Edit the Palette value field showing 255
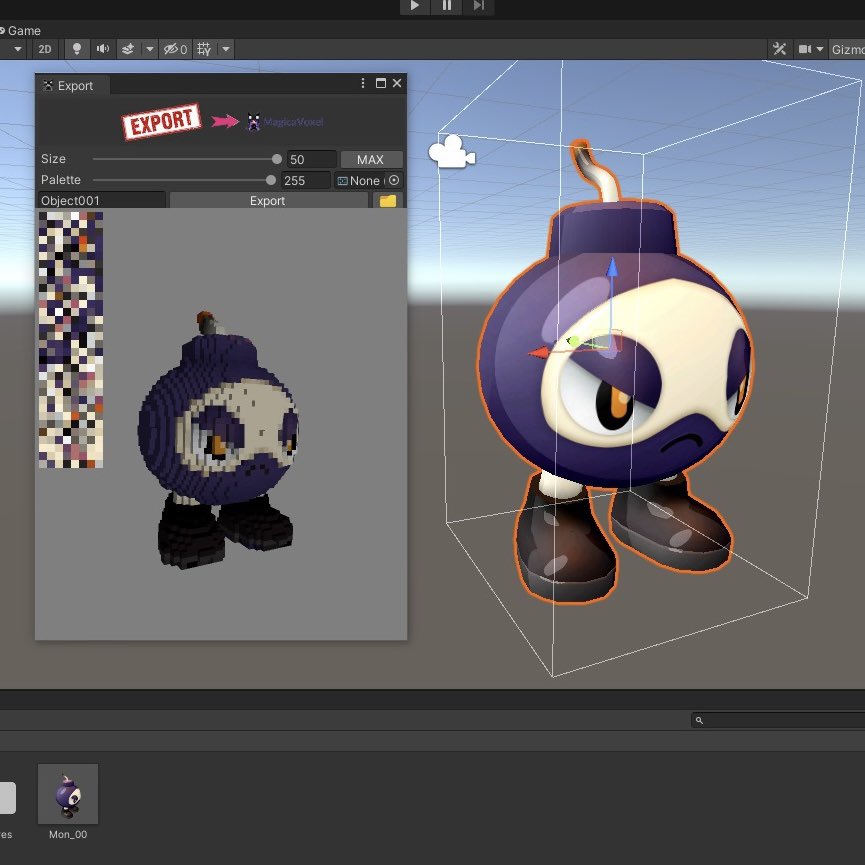Screen dimensions: 865x865 click(306, 180)
